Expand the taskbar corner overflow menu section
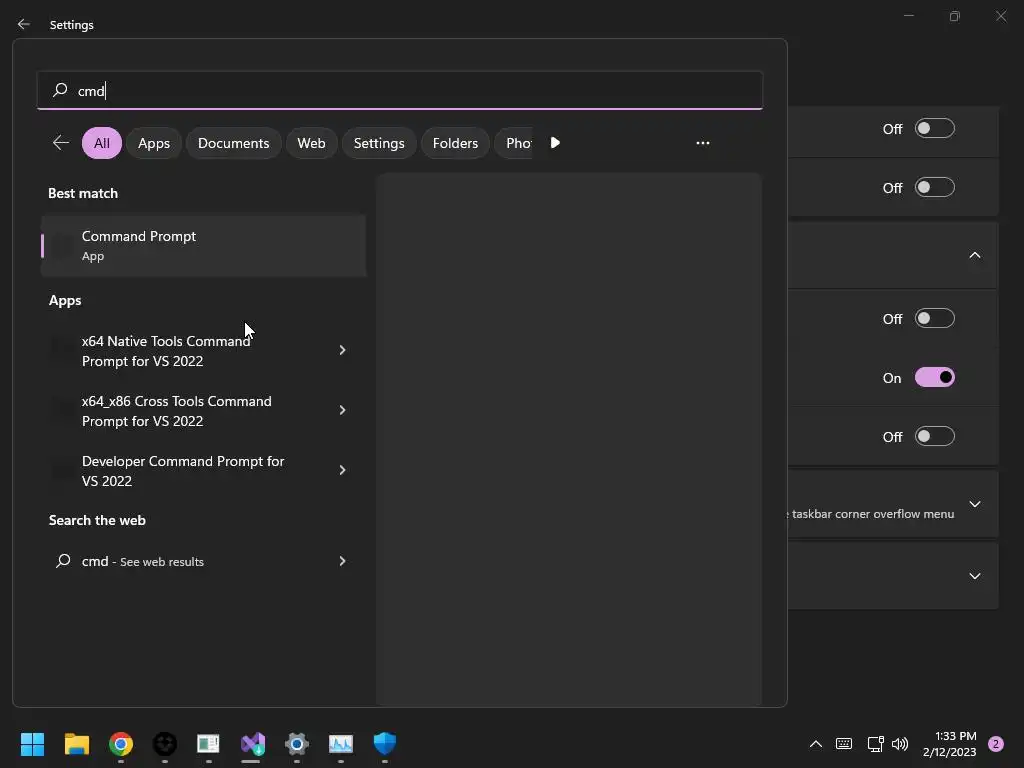 click(x=974, y=504)
